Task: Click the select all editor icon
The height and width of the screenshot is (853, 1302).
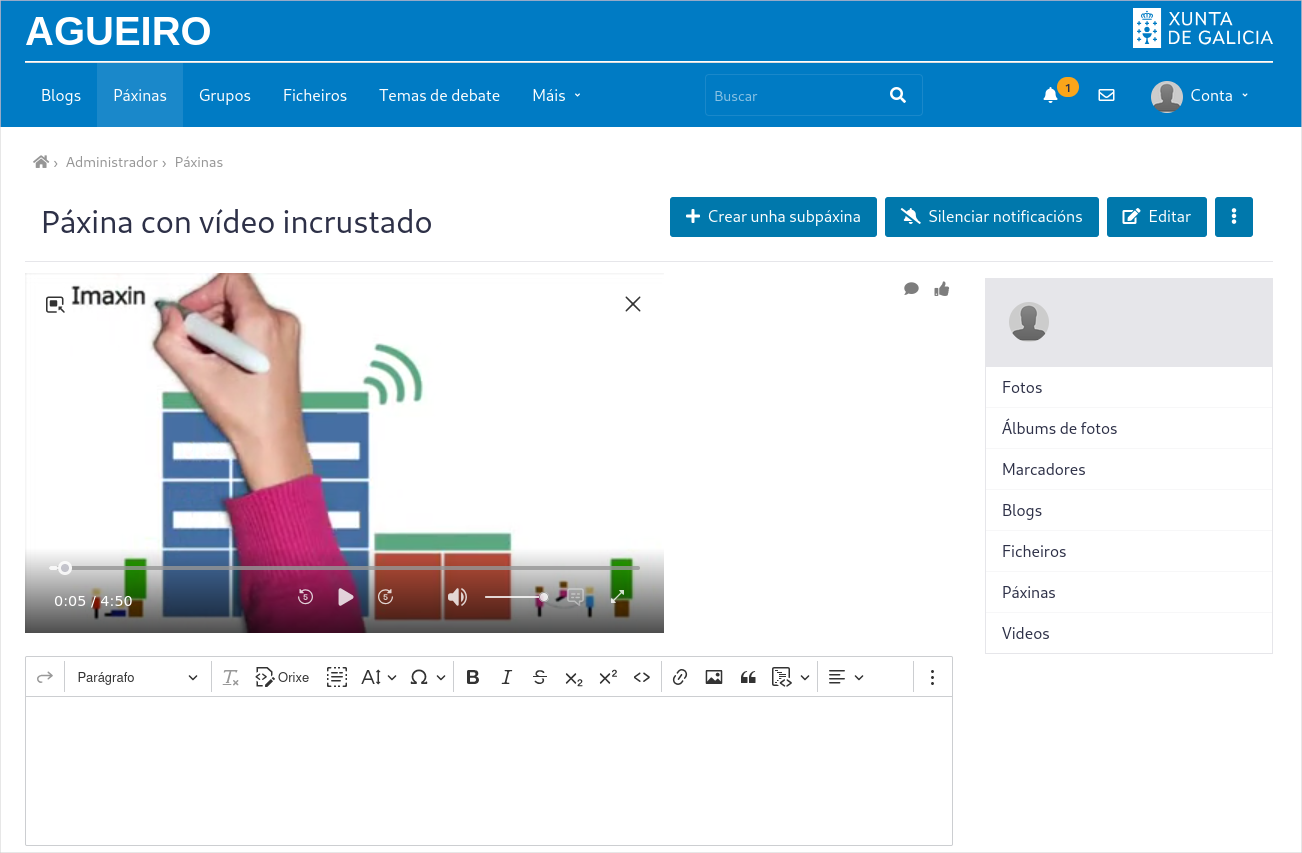Action: pos(337,677)
